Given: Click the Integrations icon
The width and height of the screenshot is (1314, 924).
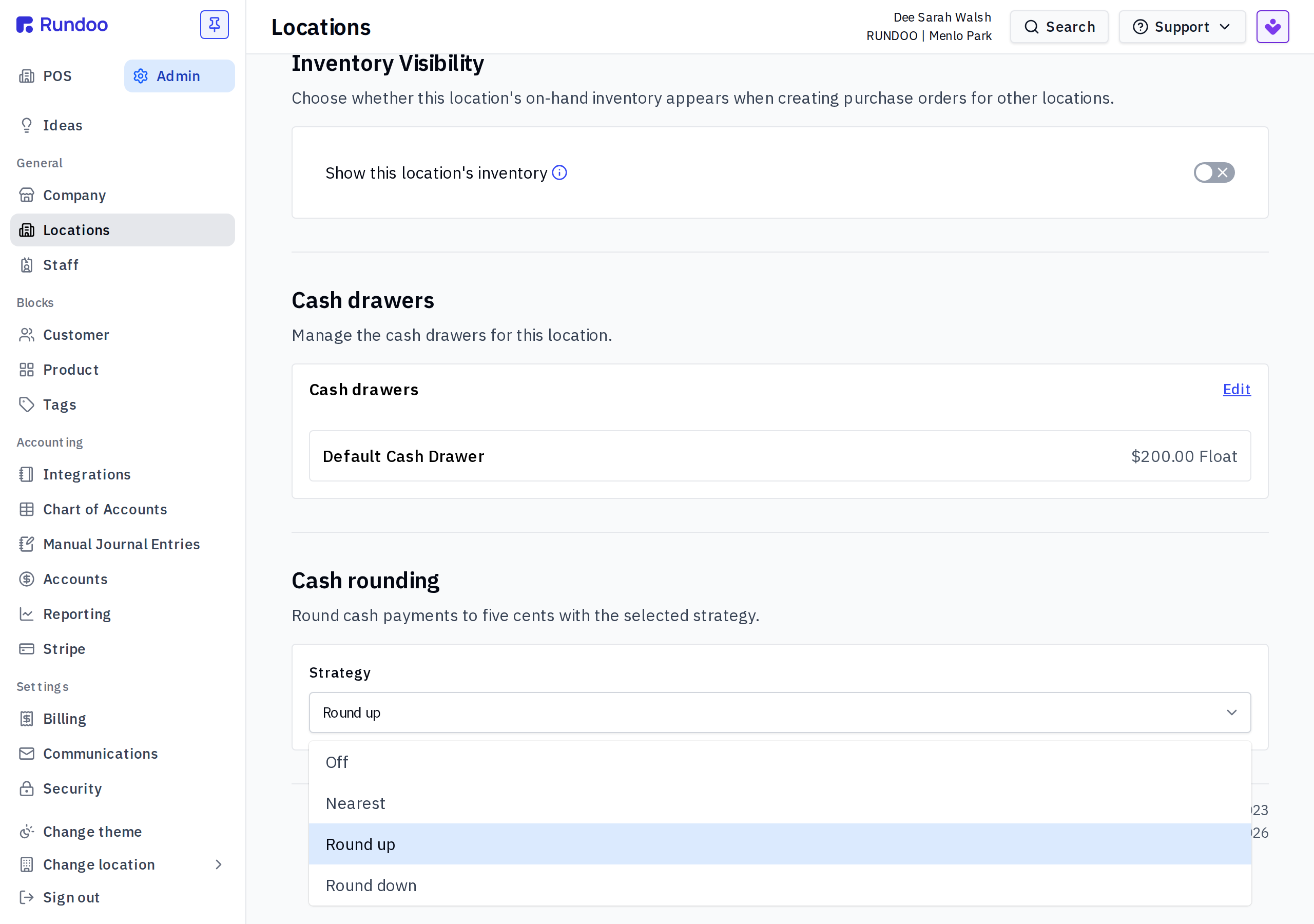Looking at the screenshot, I should [26, 475].
